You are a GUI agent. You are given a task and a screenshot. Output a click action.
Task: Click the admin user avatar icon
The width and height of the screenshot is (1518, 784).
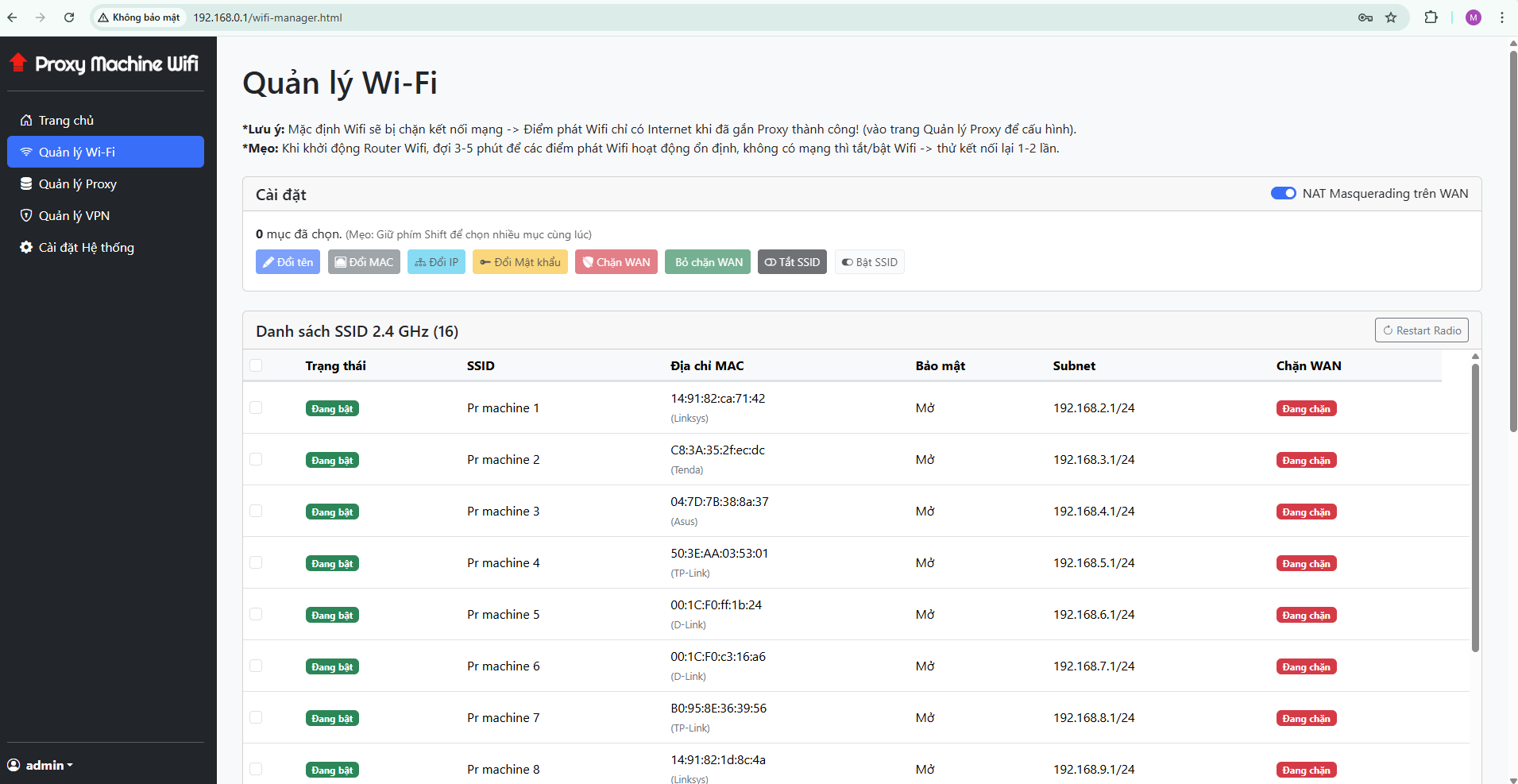[14, 765]
